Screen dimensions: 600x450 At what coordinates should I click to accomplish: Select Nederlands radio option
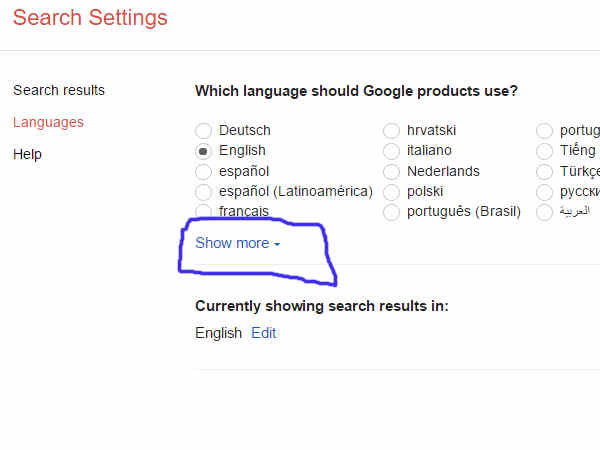391,172
